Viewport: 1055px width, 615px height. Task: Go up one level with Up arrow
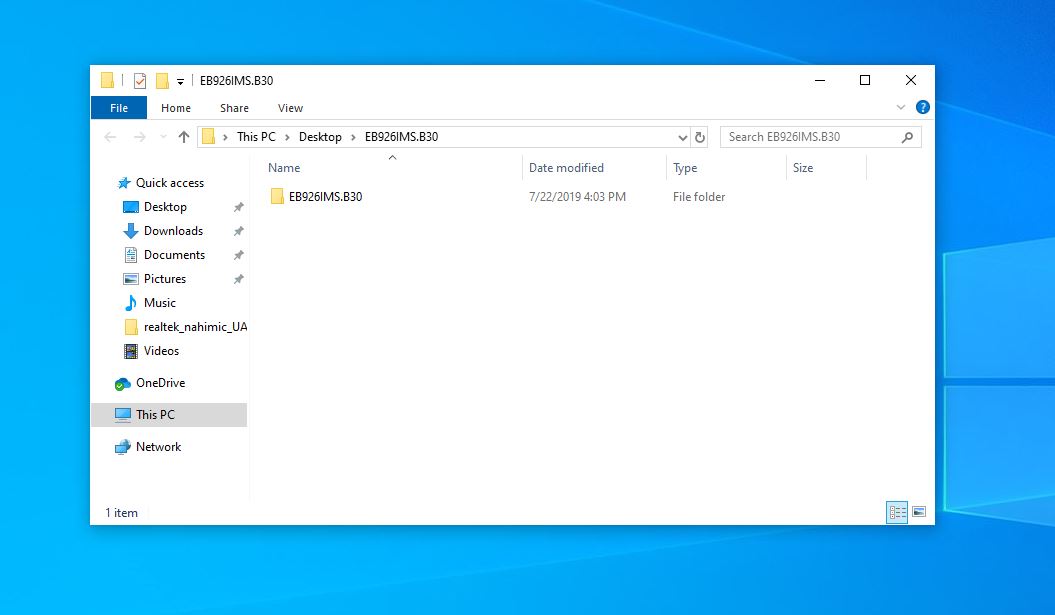click(x=184, y=137)
